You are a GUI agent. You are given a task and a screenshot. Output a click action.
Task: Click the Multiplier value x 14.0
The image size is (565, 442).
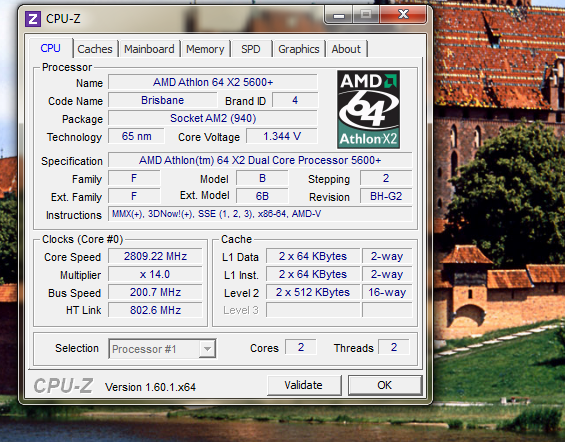tap(155, 274)
